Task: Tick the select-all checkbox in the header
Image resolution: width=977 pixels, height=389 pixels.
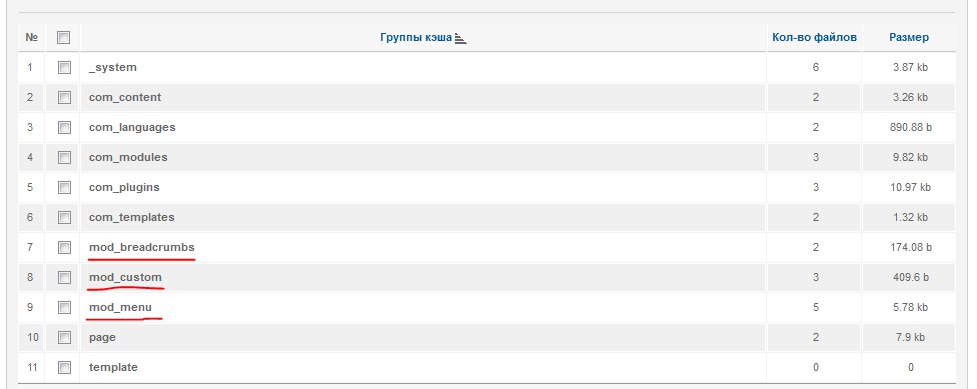Action: (x=64, y=37)
